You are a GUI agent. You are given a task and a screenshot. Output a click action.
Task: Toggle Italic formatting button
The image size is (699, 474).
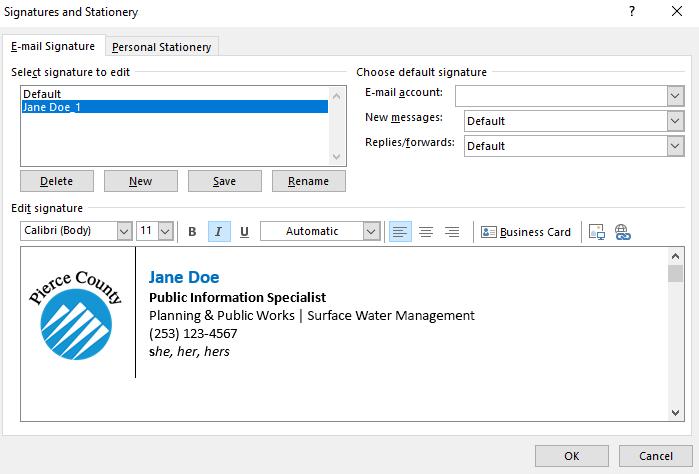click(218, 231)
